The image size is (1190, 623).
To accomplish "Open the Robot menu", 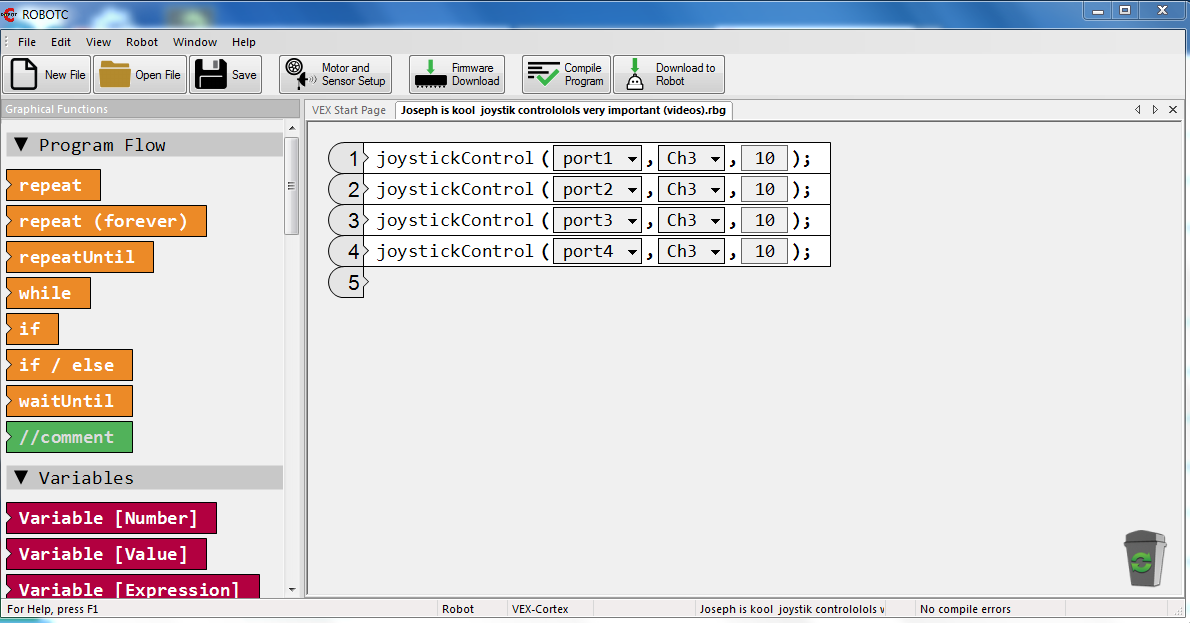I will tap(142, 42).
